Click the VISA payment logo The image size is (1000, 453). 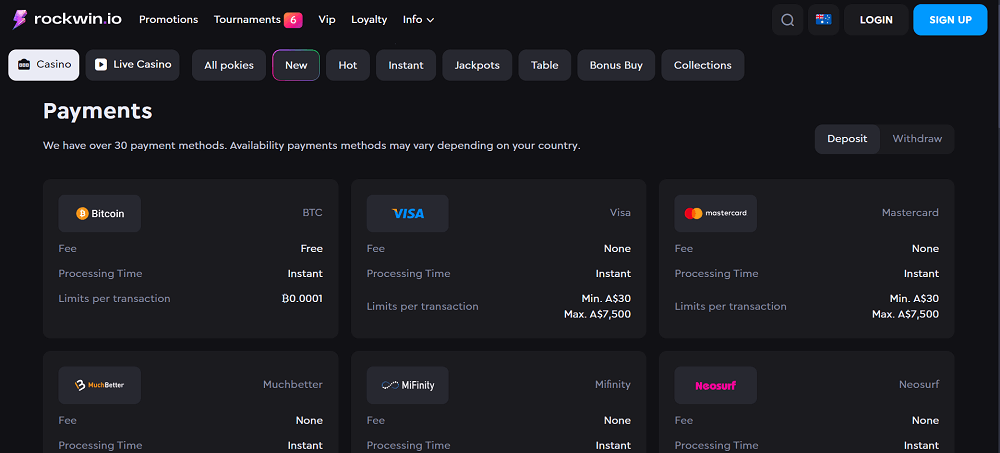pos(408,214)
